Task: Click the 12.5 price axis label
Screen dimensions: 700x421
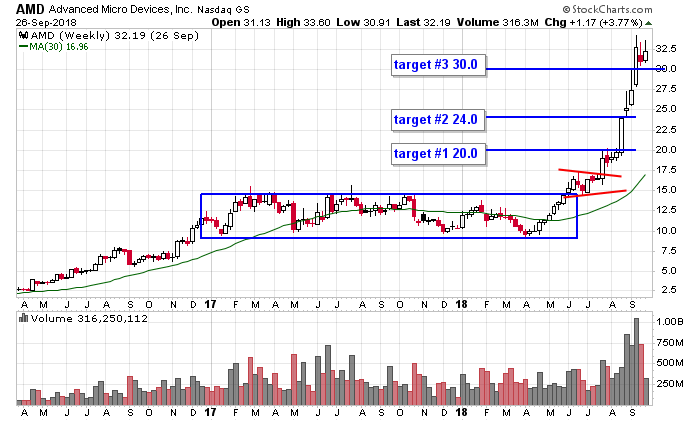Action: (x=666, y=210)
